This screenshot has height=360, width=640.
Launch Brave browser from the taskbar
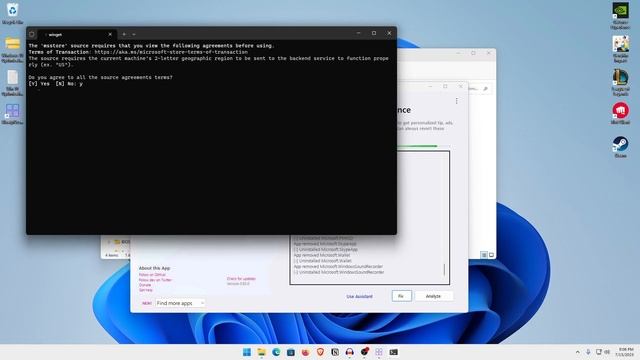click(320, 352)
